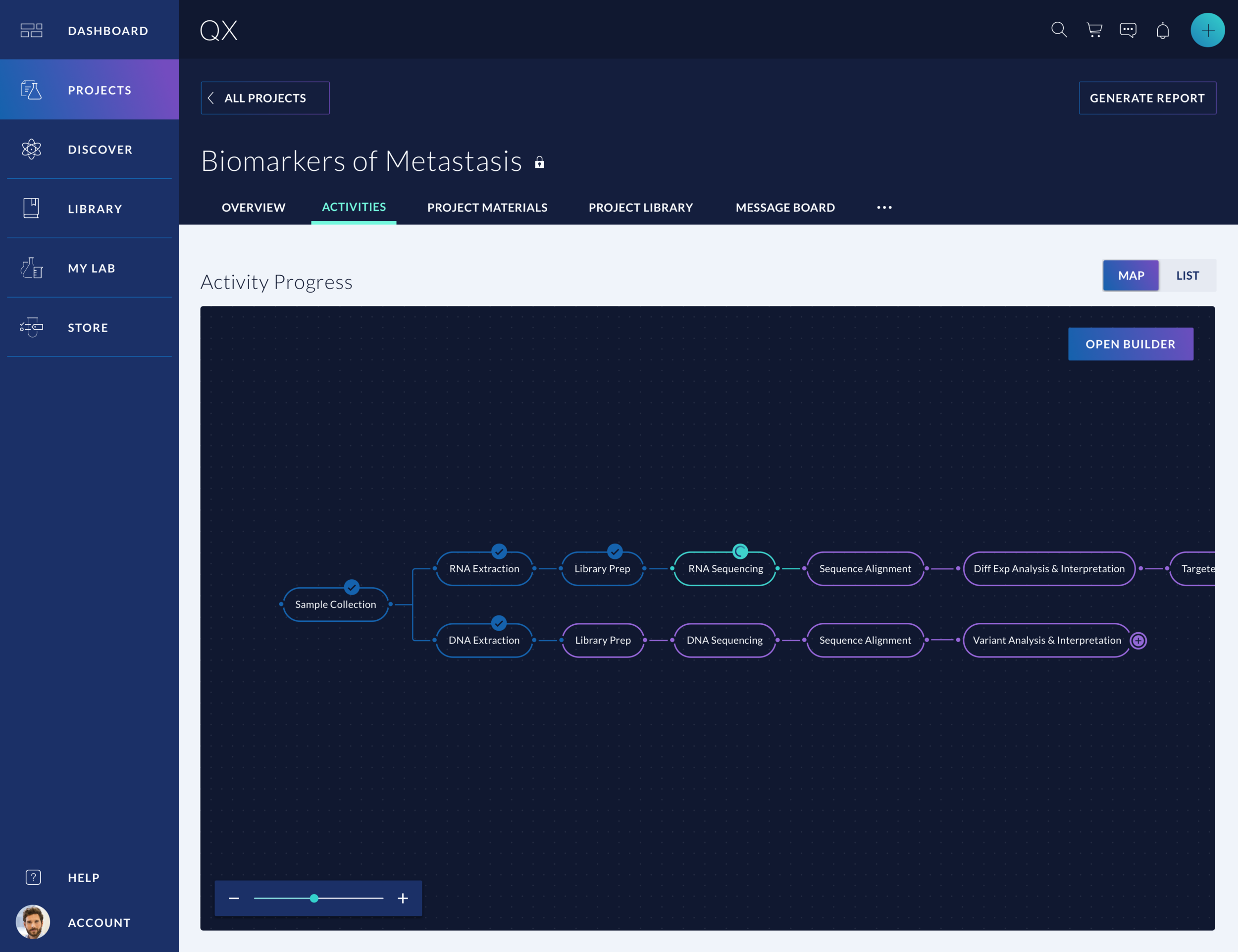Keep MAP view selected
The image size is (1238, 952).
1131,275
